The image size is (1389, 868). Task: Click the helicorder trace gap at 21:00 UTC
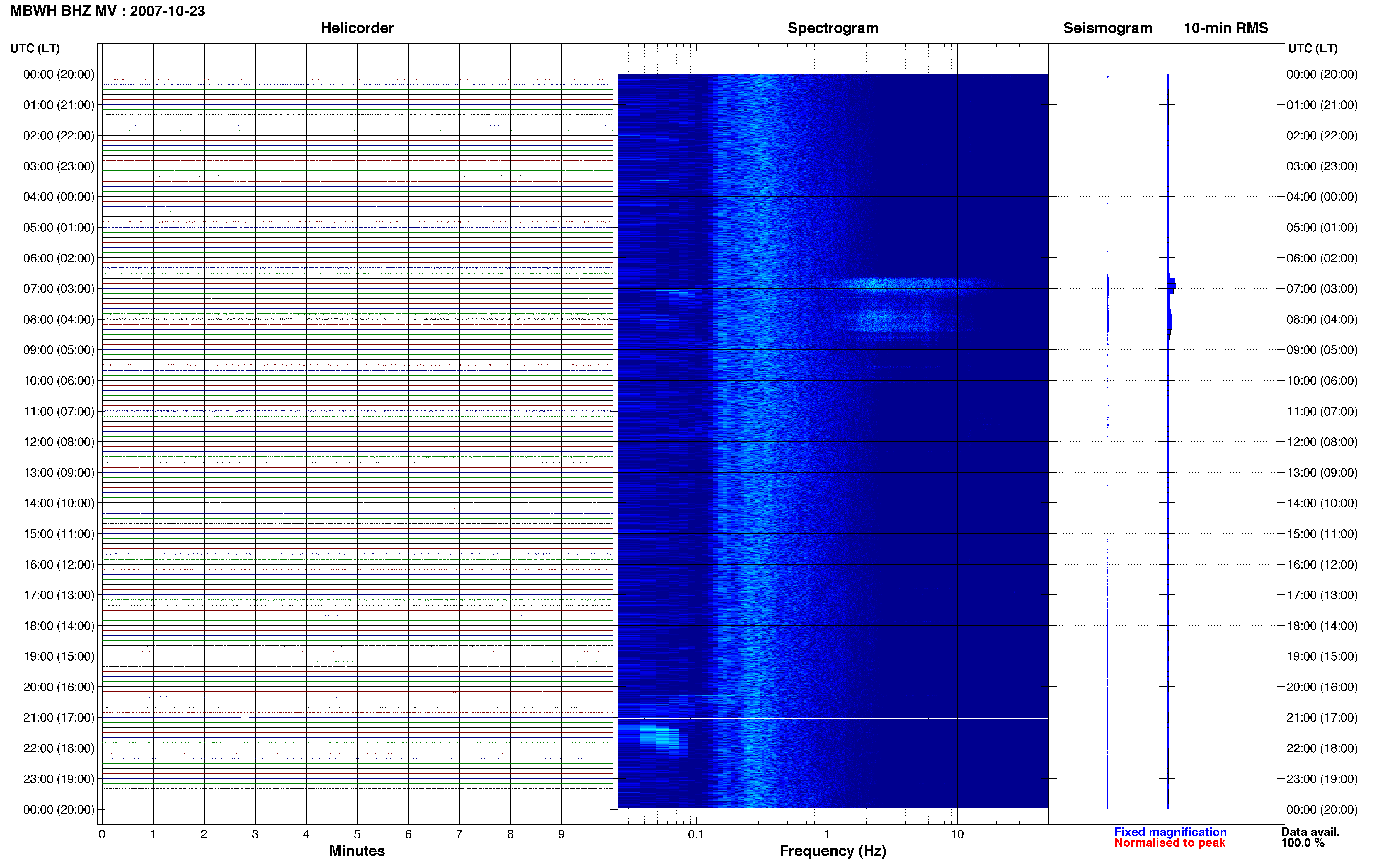pyautogui.click(x=245, y=718)
